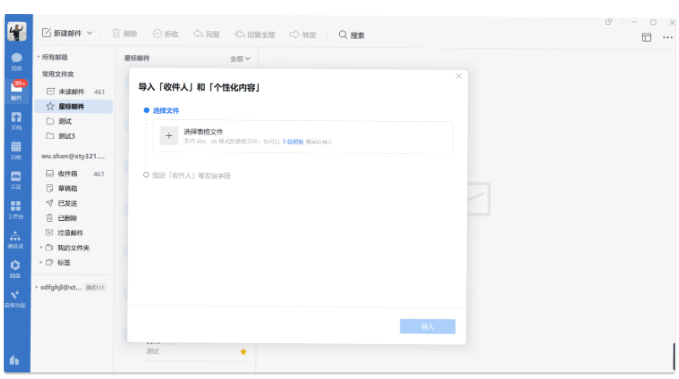Click the plus button to choose table file

[169, 136]
